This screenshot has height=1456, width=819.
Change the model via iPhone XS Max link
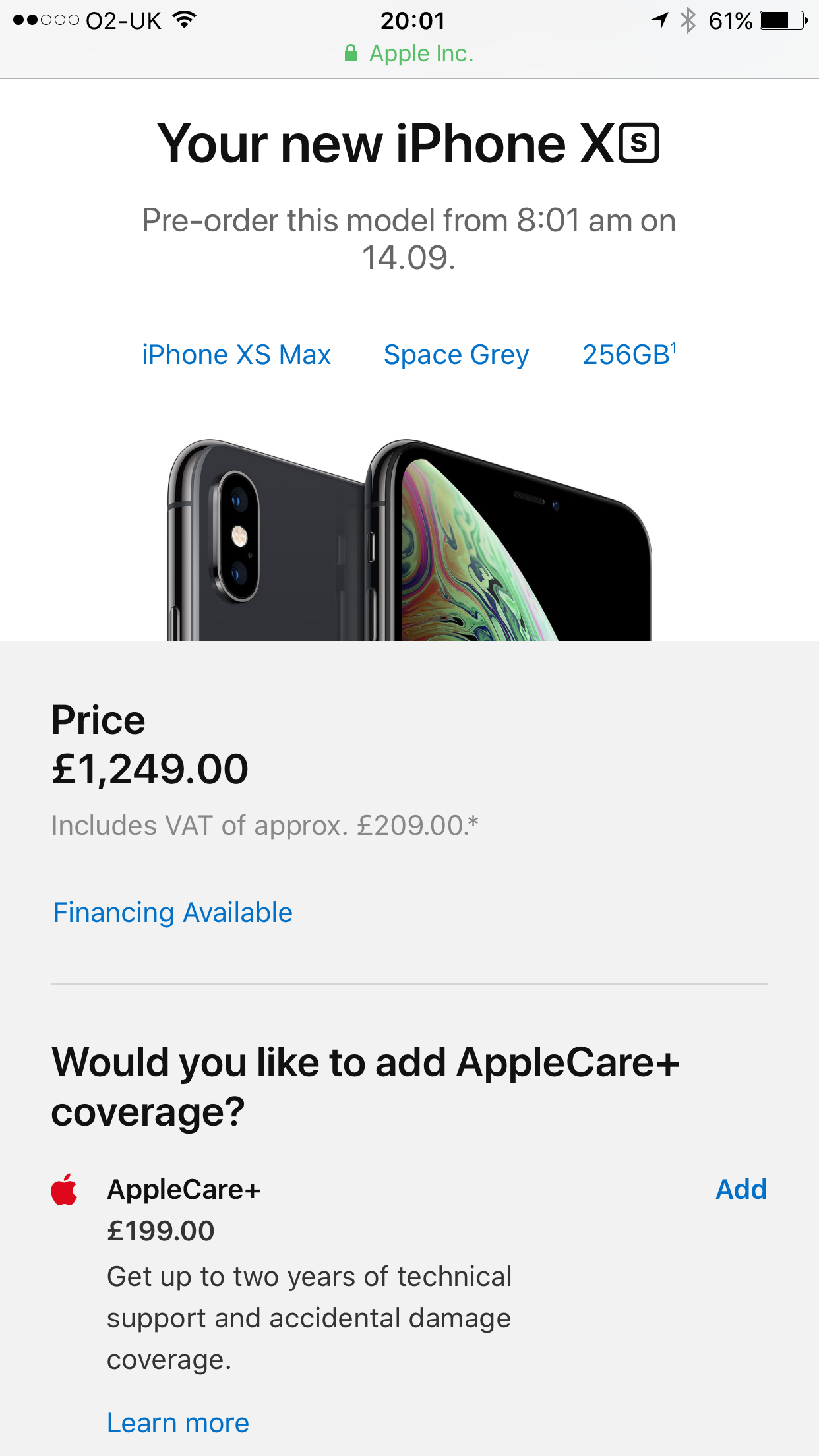[x=236, y=355]
